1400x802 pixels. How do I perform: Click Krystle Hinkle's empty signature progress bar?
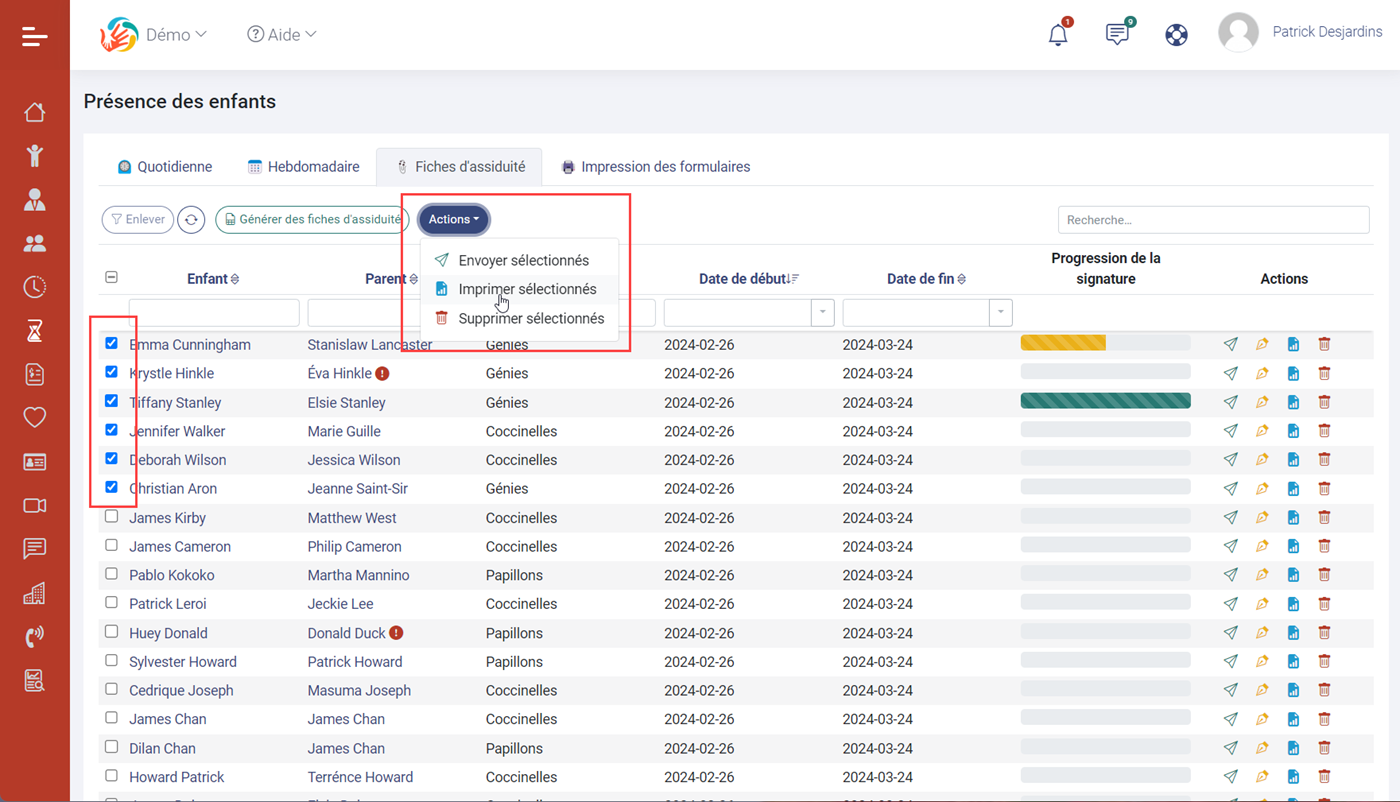tap(1106, 372)
